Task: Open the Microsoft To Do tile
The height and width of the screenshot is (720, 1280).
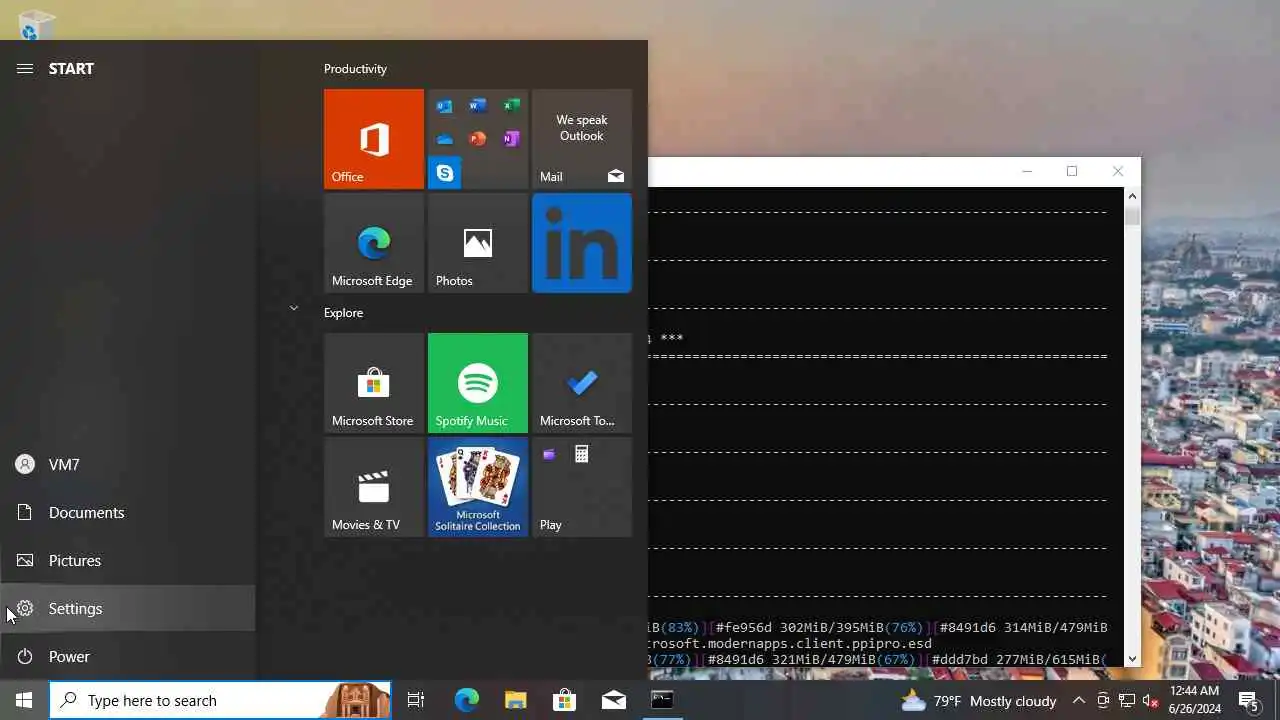Action: click(x=582, y=383)
